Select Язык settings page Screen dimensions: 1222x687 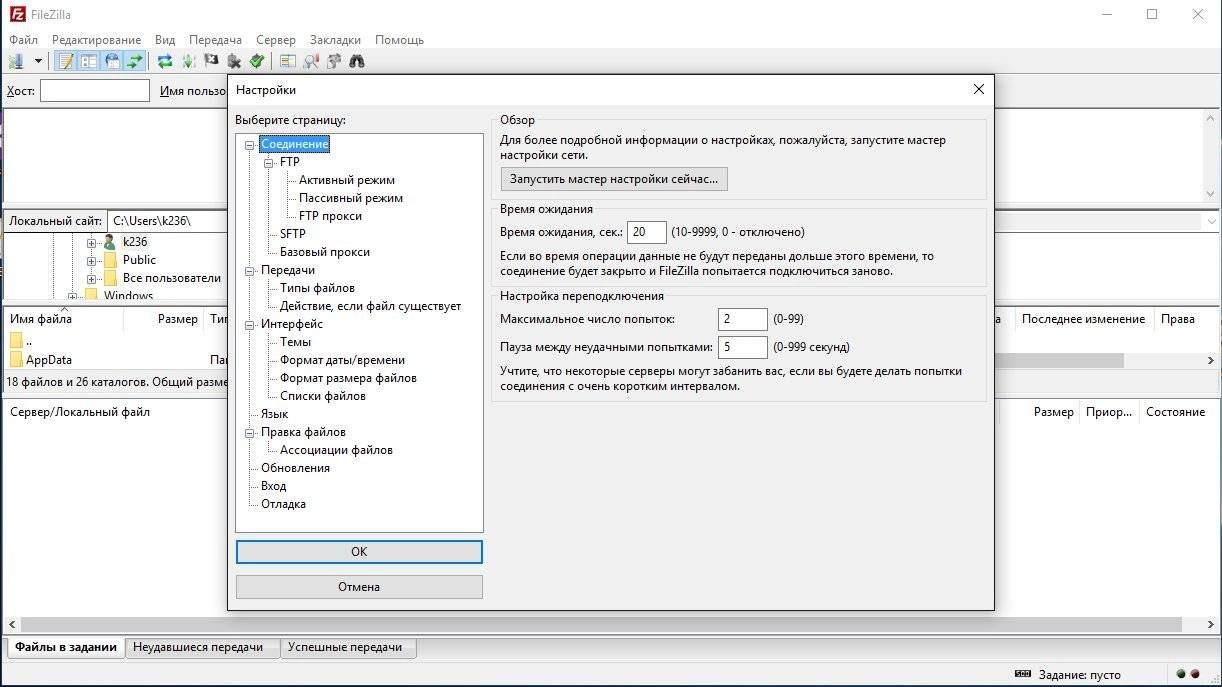click(275, 415)
